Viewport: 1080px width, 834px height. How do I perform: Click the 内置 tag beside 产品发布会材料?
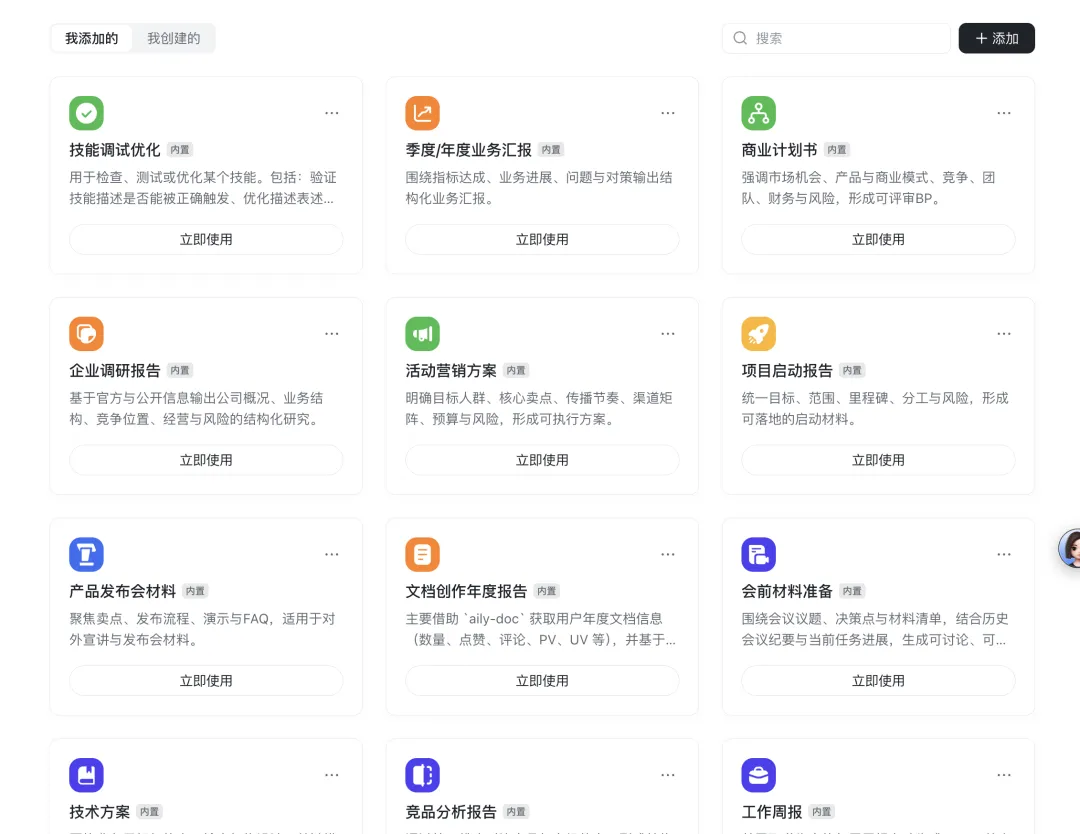pyautogui.click(x=195, y=591)
